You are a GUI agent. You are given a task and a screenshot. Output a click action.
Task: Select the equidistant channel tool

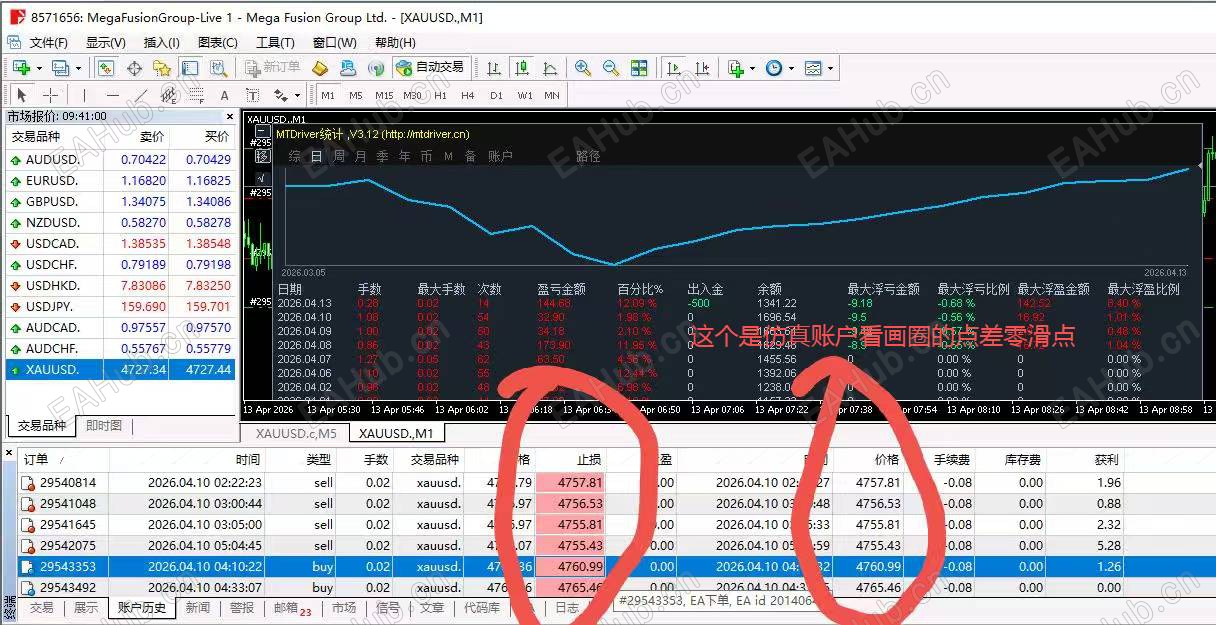click(168, 95)
